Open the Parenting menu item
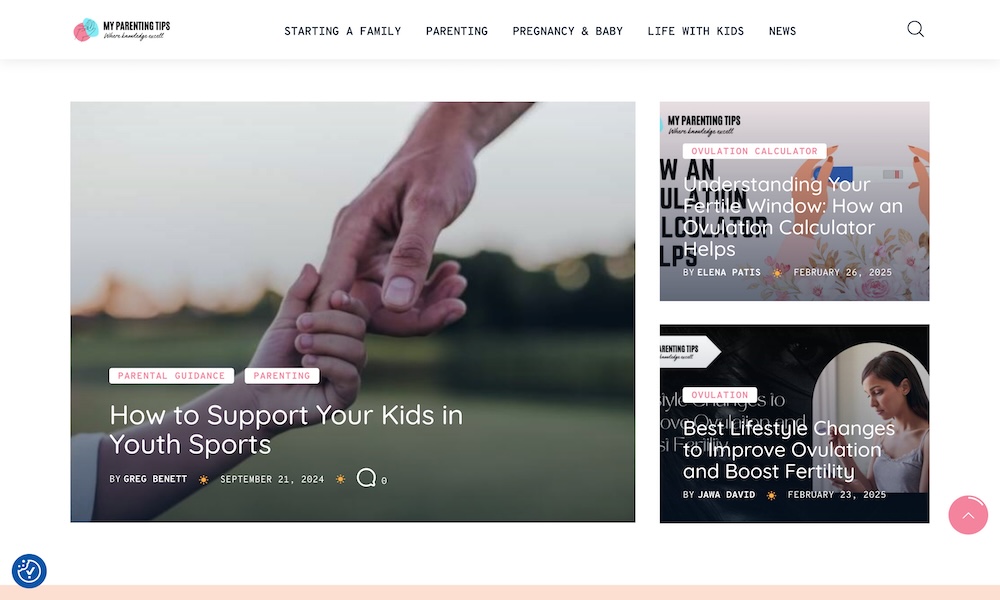The height and width of the screenshot is (600, 1000). (x=457, y=31)
